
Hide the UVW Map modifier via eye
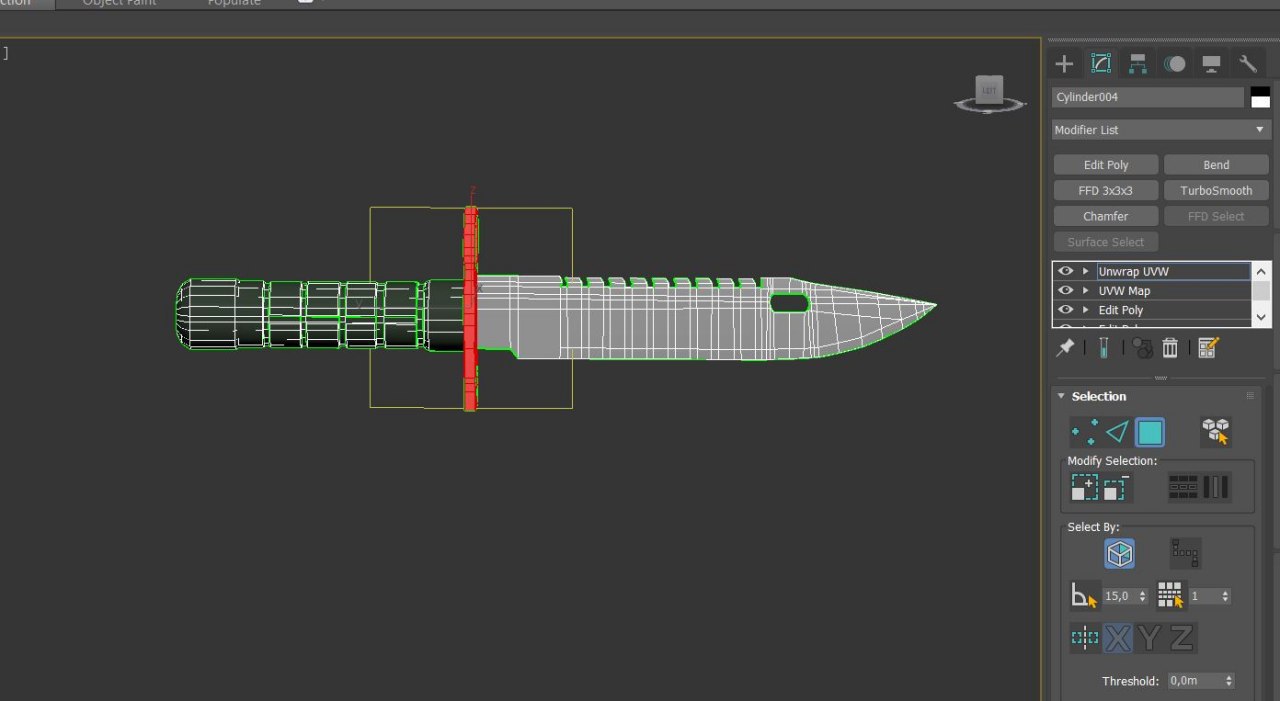coord(1065,290)
